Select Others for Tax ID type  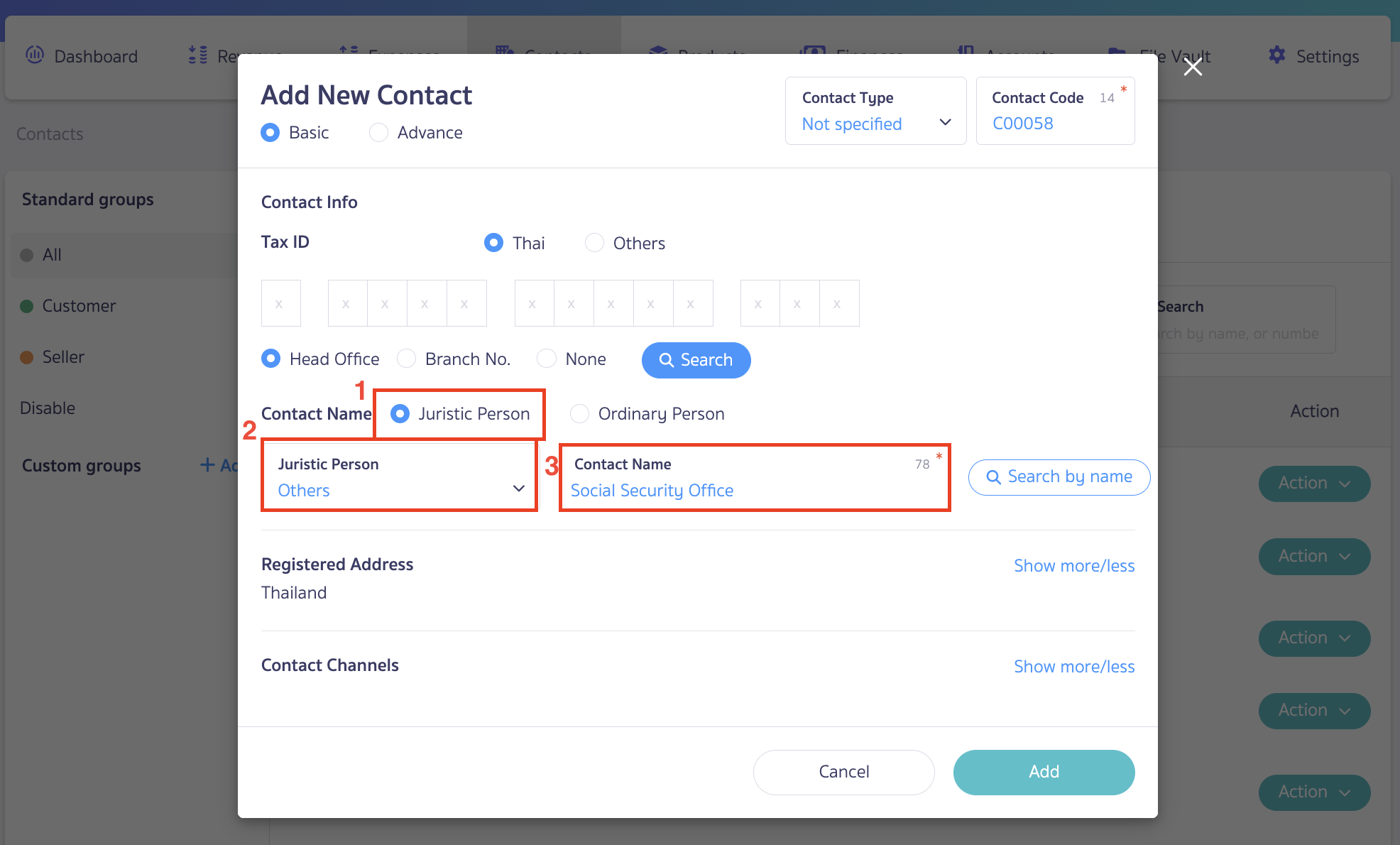pos(594,242)
